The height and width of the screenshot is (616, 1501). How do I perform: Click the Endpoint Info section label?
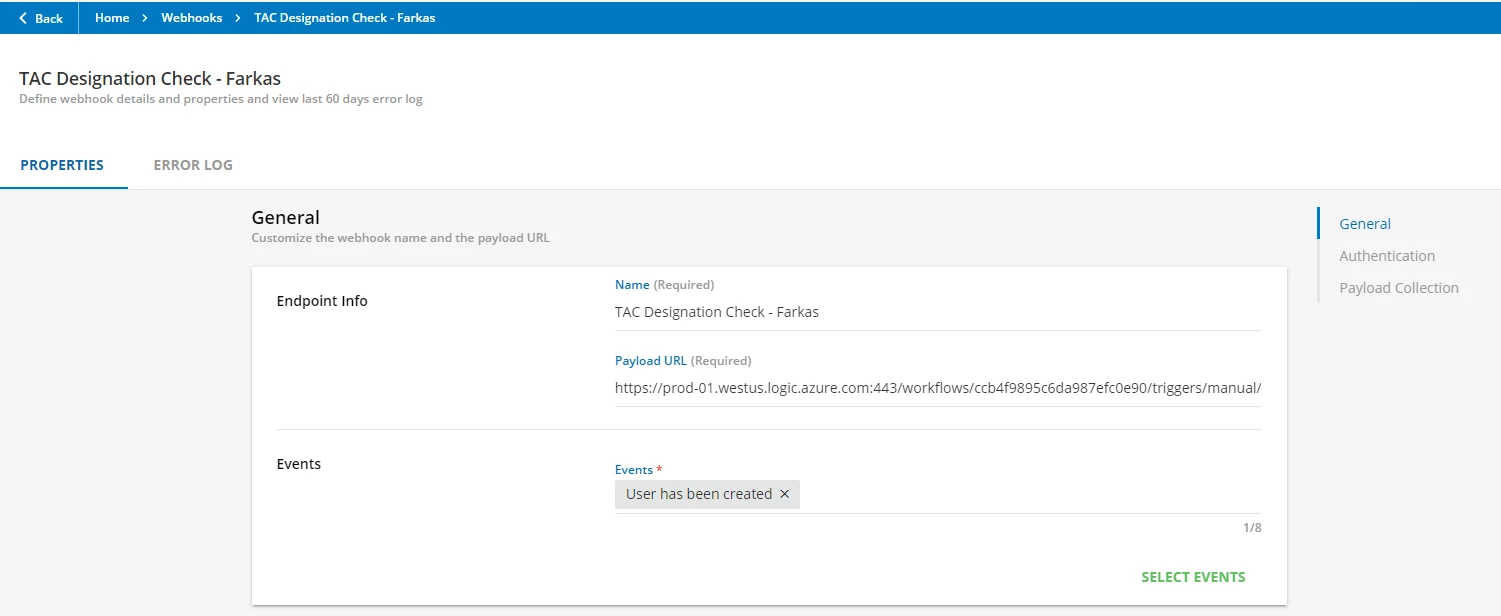point(322,301)
